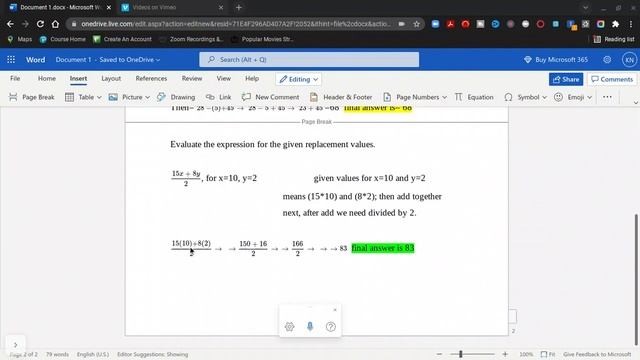Open the KN account profile
This screenshot has height=360, width=640.
coord(629,60)
